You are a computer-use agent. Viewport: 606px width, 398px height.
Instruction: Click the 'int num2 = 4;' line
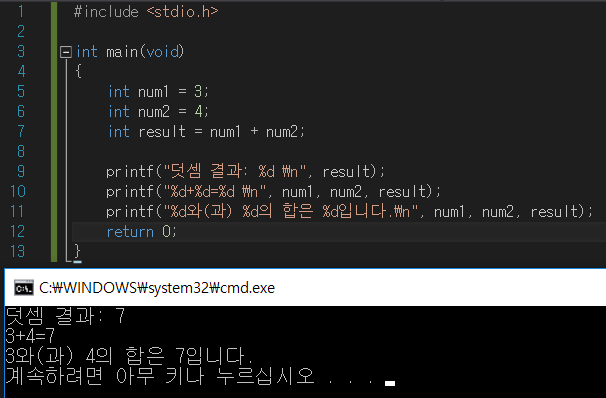pyautogui.click(x=158, y=112)
